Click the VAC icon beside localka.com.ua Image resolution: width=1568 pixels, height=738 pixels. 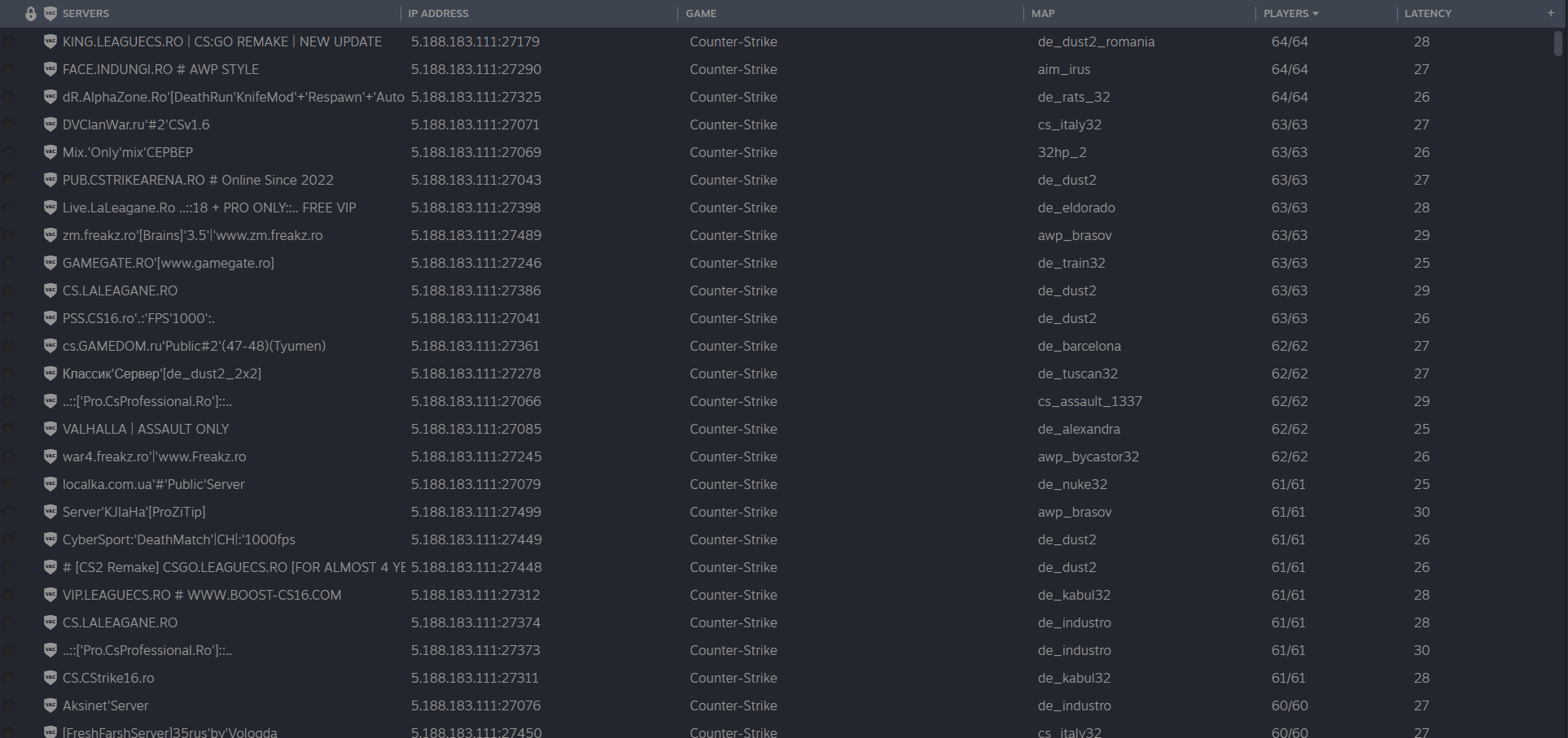point(50,484)
